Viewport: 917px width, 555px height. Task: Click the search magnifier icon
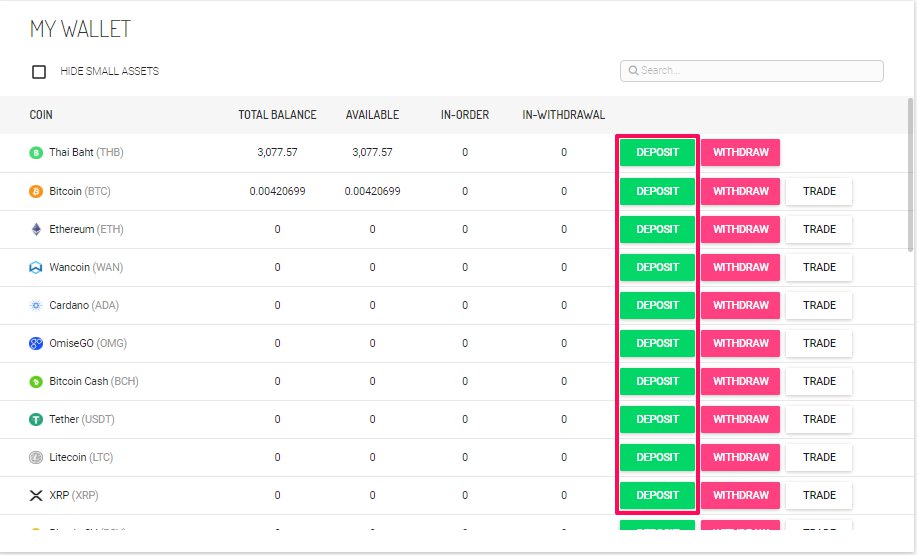[x=633, y=71]
